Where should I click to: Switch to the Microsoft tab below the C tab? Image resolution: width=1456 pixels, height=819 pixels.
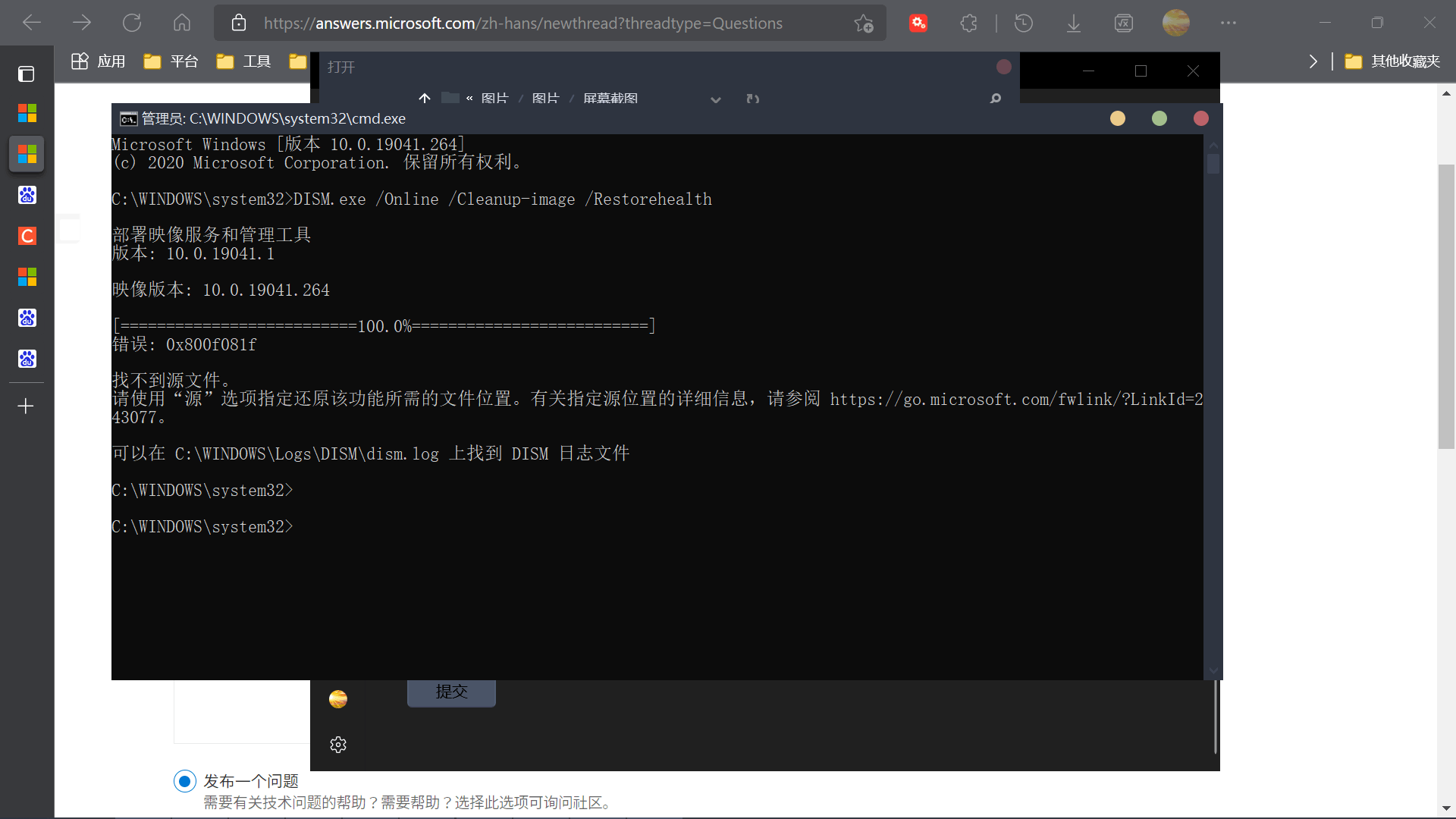tap(27, 277)
